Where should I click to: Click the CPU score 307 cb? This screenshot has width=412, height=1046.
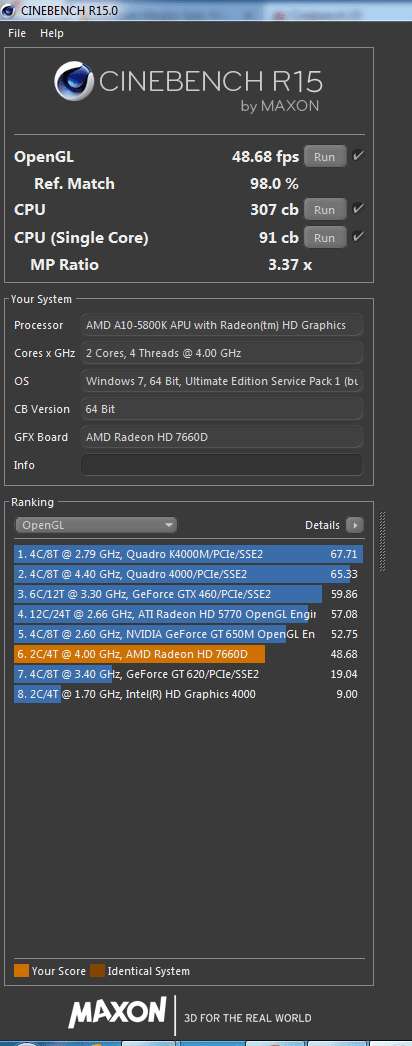274,209
